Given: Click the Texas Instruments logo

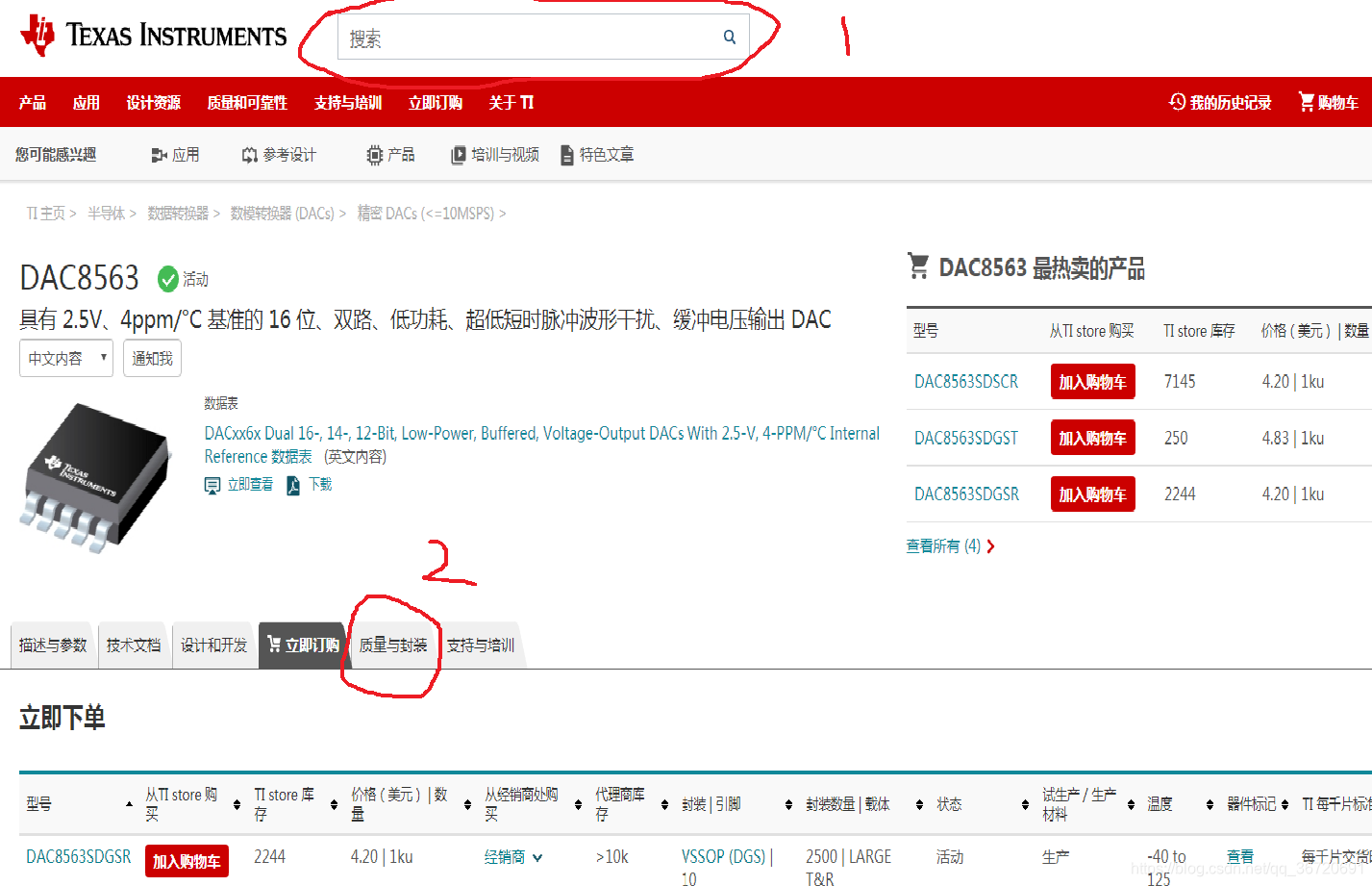Looking at the screenshot, I should [154, 37].
